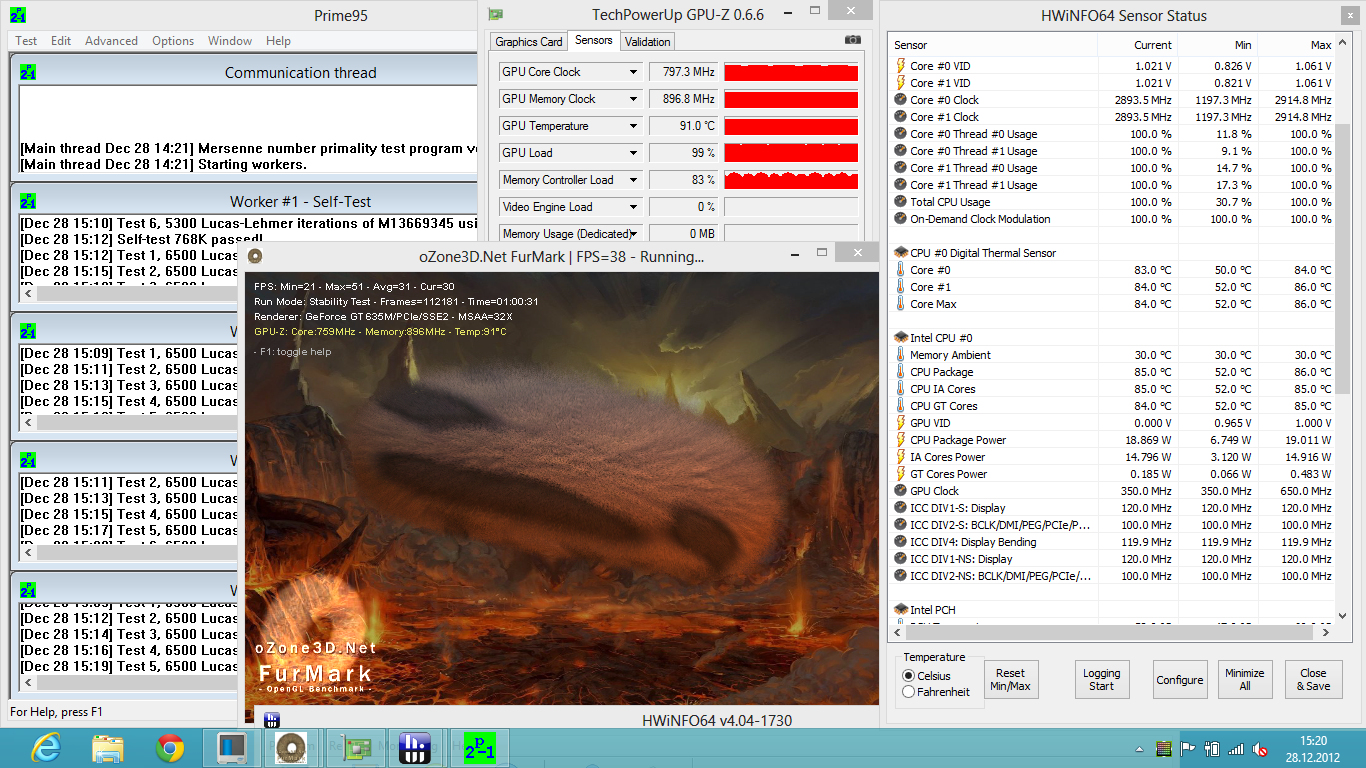This screenshot has width=1366, height=768.
Task: Open the GPU Core Clock sensor dropdown
Action: [634, 72]
